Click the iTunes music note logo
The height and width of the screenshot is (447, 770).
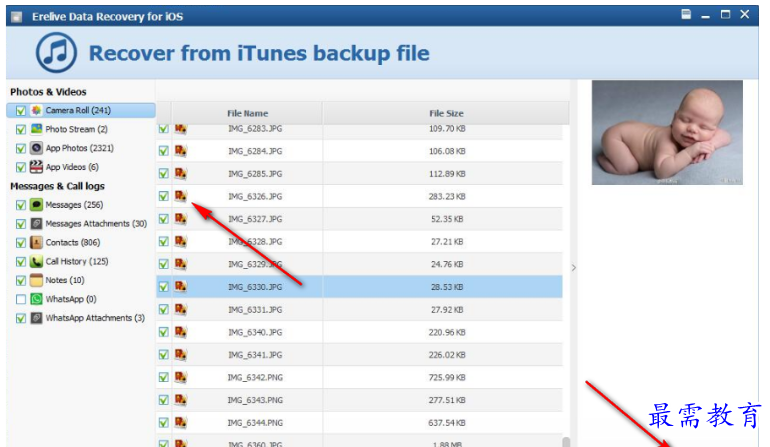56,53
